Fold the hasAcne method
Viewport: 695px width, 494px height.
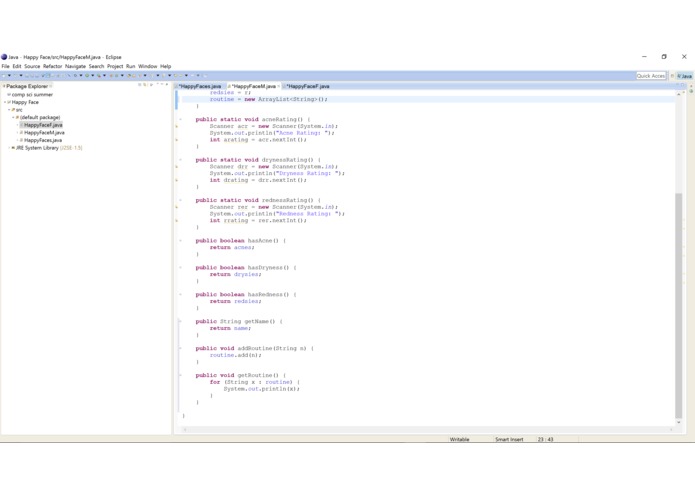180,241
